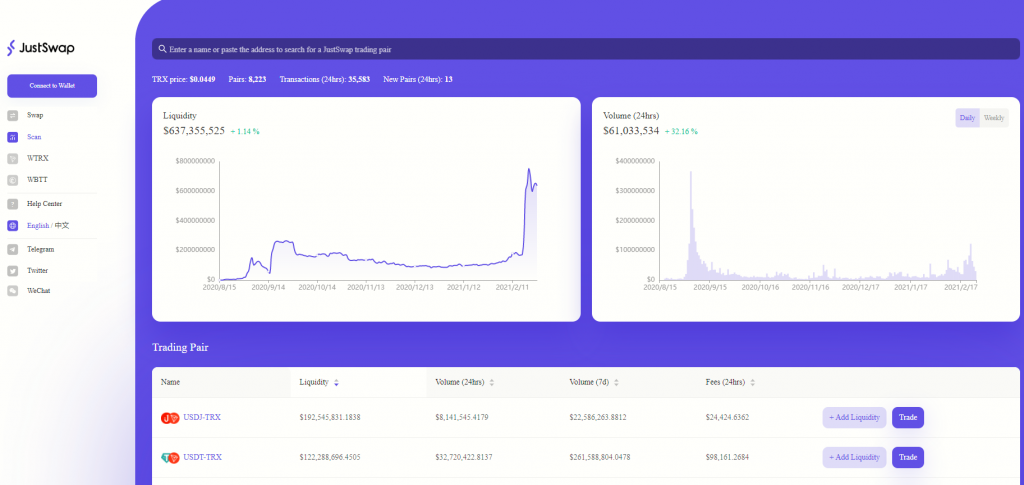Viewport: 1024px width, 485px height.
Task: Open Help Center via its icon
Action: [12, 204]
